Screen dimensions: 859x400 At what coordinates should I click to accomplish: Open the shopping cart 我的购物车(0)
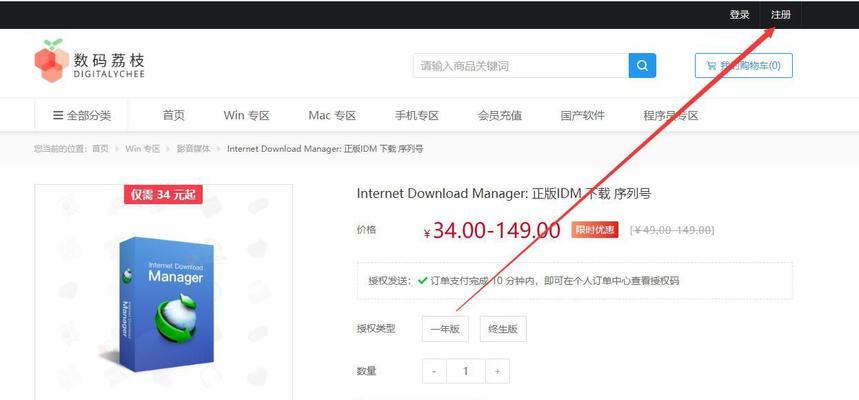coord(743,66)
